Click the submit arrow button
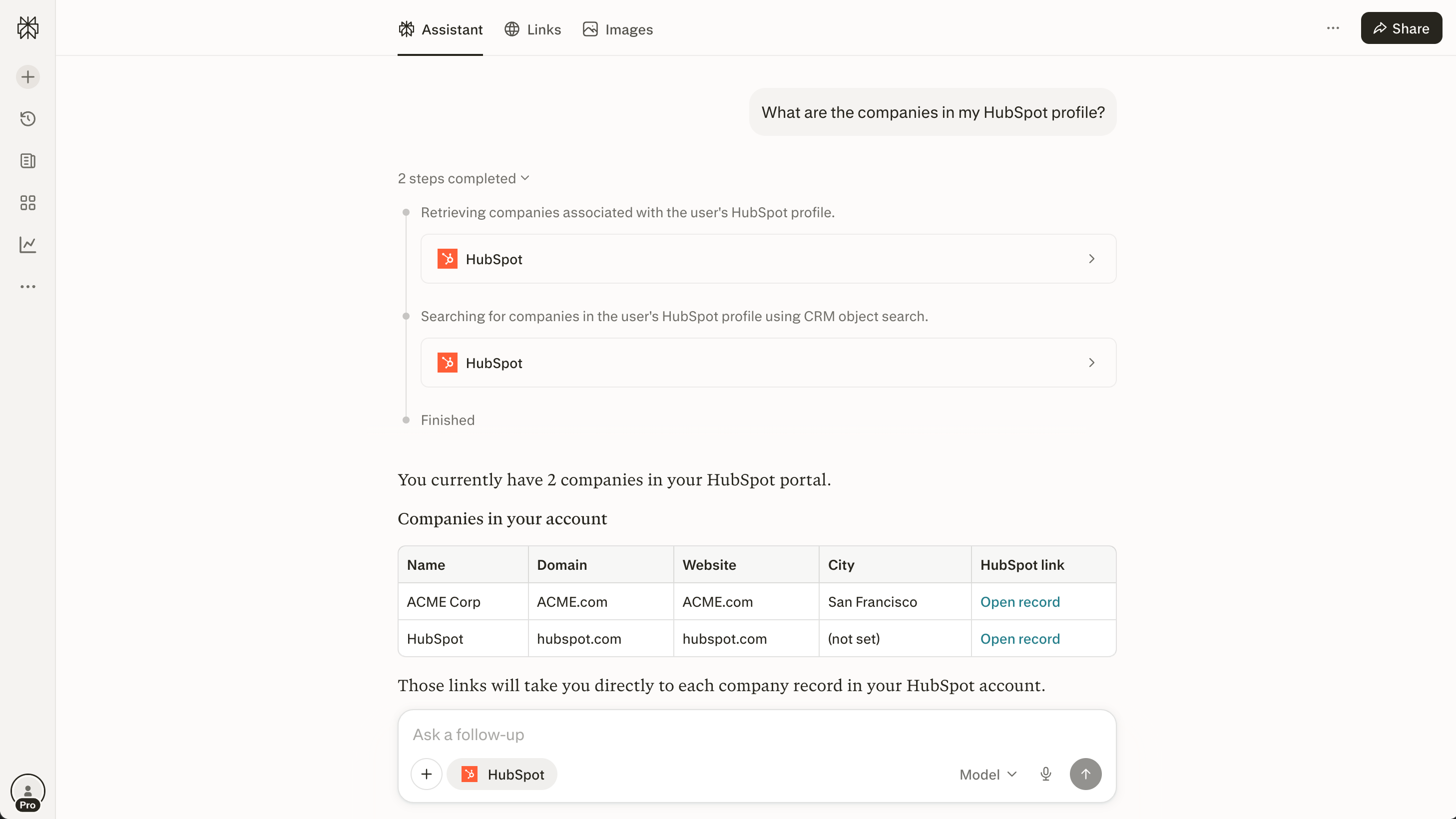 pos(1085,774)
